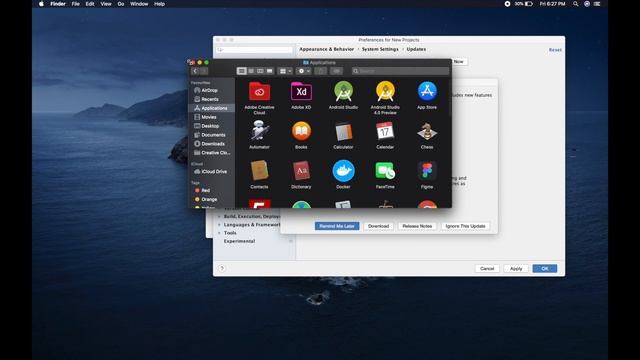The height and width of the screenshot is (360, 640).
Task: Click Ignore This Update button
Action: tap(465, 226)
